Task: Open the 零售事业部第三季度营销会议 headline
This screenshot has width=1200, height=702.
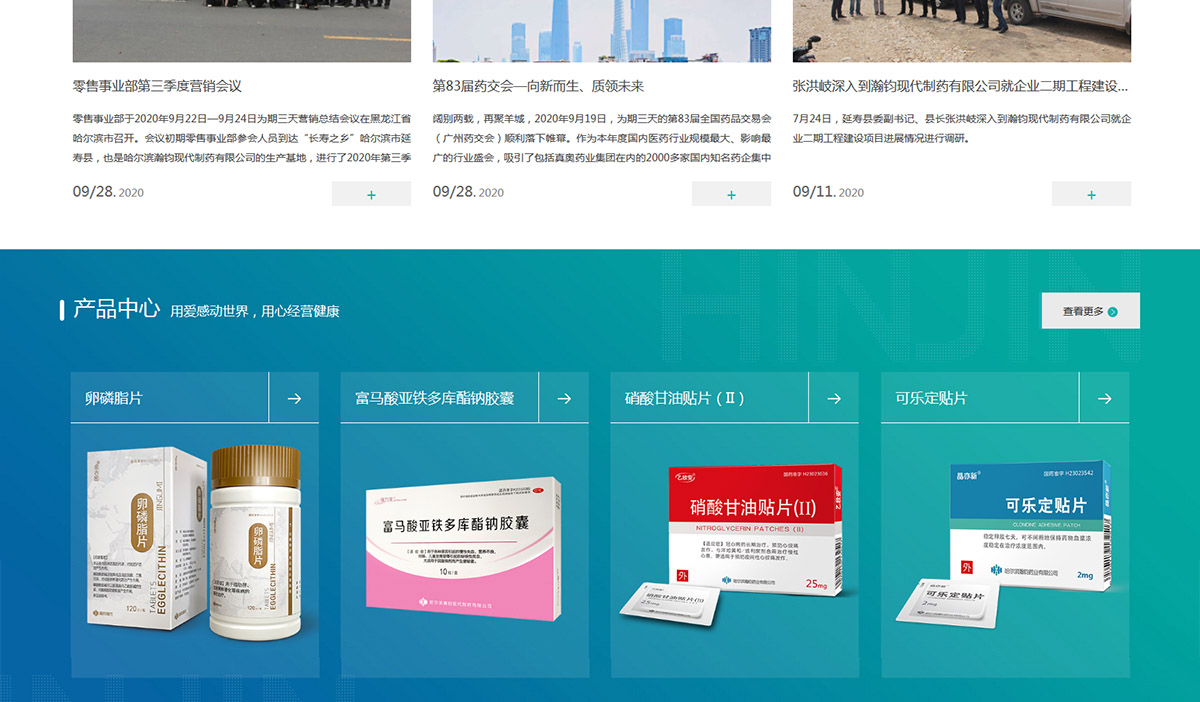Action: (x=157, y=86)
